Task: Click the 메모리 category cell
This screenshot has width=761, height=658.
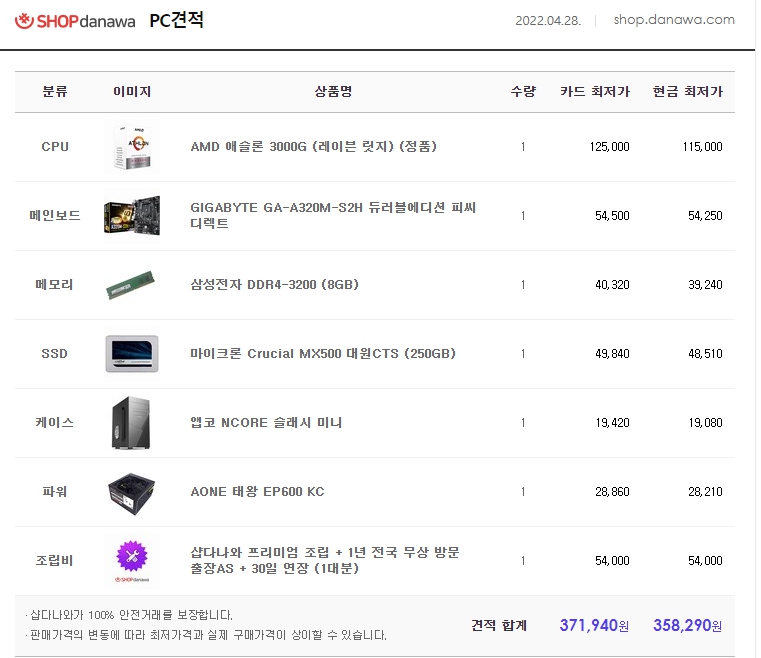Action: point(55,284)
